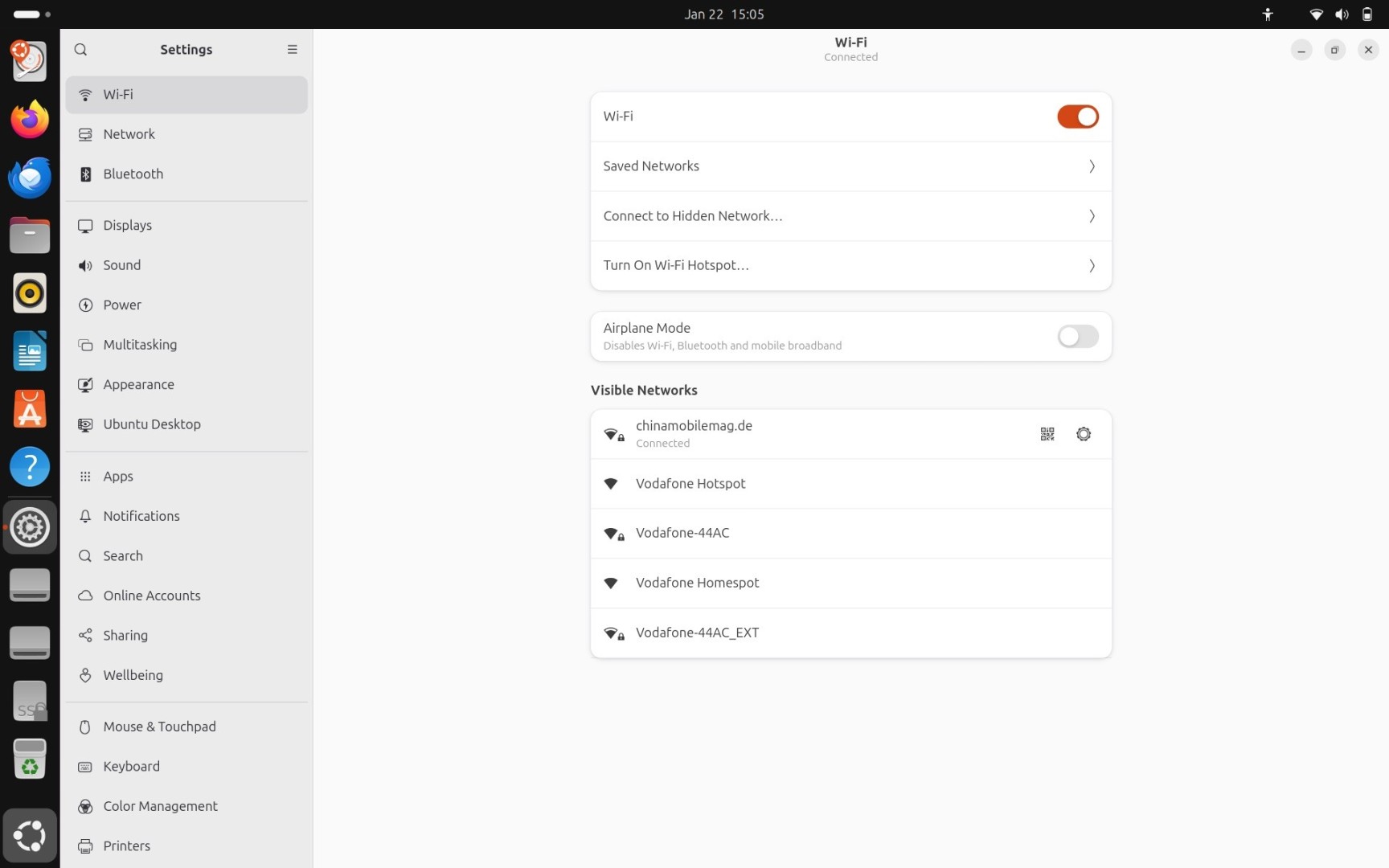The image size is (1389, 868).
Task: Open Rhythmbox from the dock
Action: [x=30, y=293]
